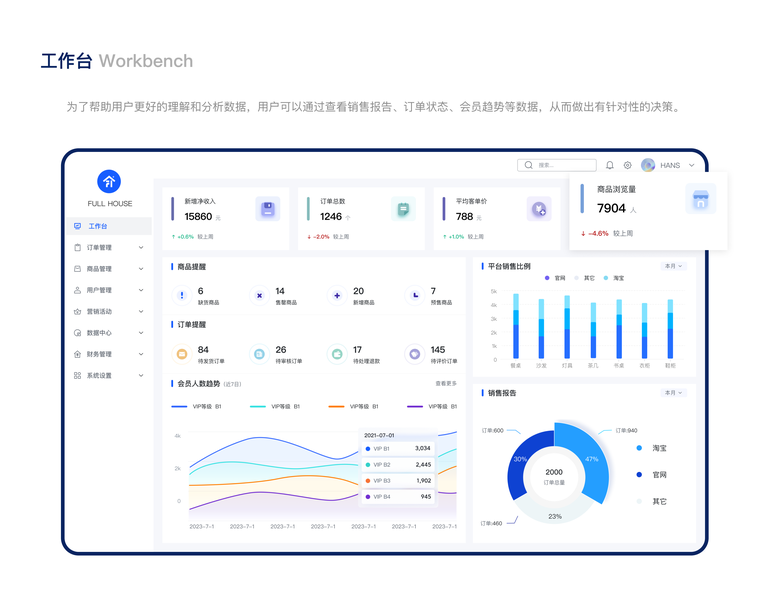Click the 鞋柜 bar in sales chart
770x600 pixels.
(x=670, y=329)
